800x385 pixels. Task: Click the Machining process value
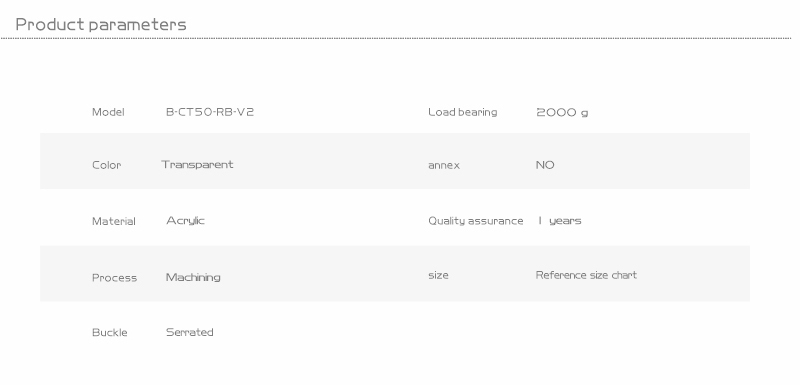point(193,277)
